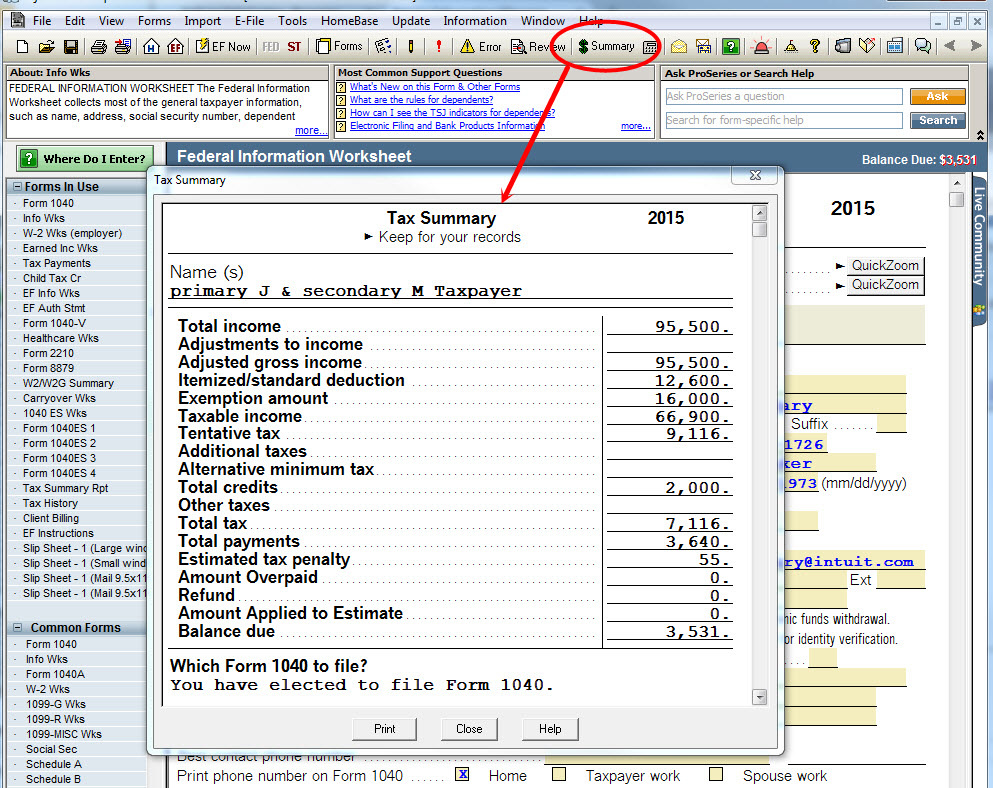Viewport: 993px width, 788px height.
Task: Check the Taxpayer work checkbox
Action: pyautogui.click(x=559, y=774)
